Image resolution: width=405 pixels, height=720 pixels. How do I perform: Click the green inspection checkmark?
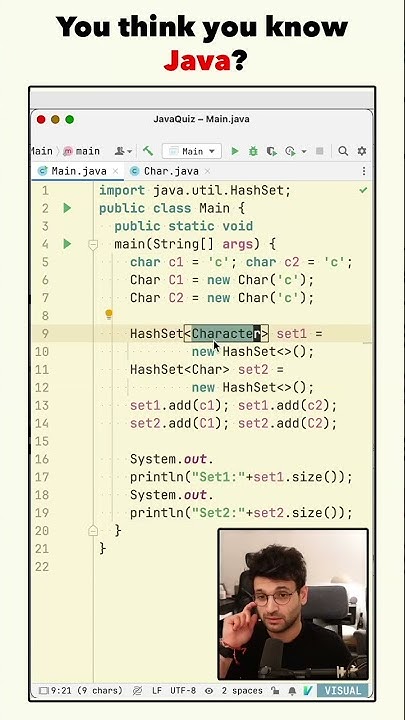[x=363, y=190]
